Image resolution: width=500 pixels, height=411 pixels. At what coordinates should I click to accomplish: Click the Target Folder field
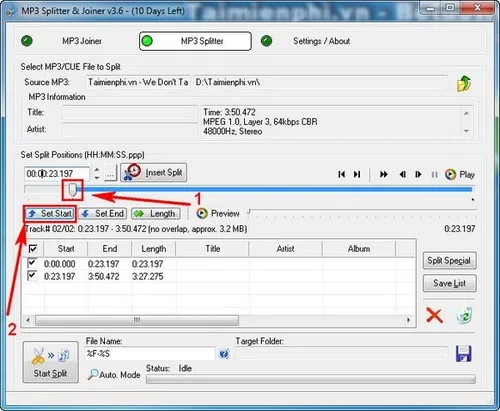coord(341,354)
